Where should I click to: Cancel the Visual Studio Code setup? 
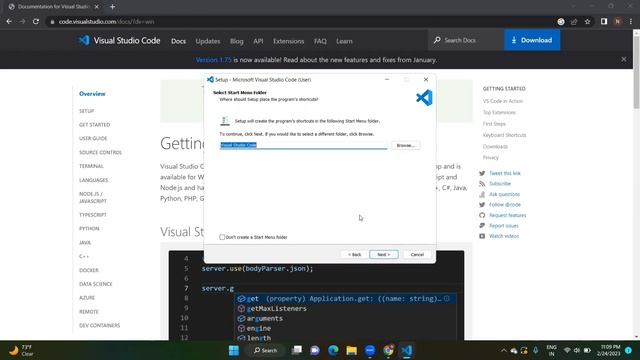417,254
